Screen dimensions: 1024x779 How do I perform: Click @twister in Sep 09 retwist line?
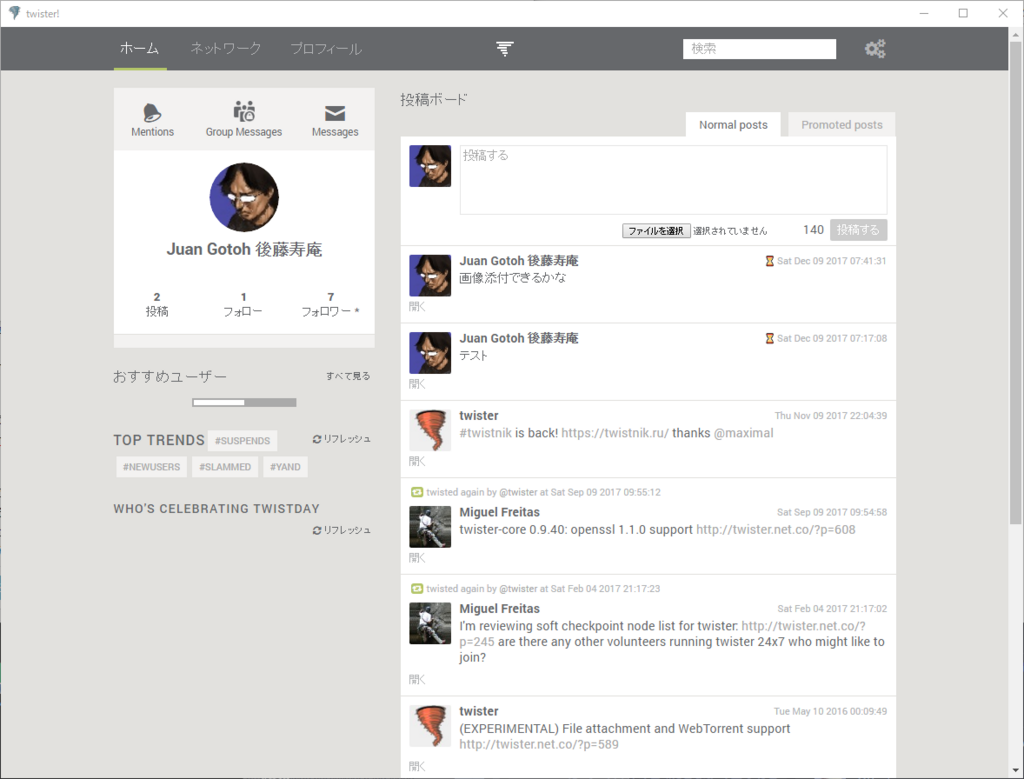tap(518, 492)
